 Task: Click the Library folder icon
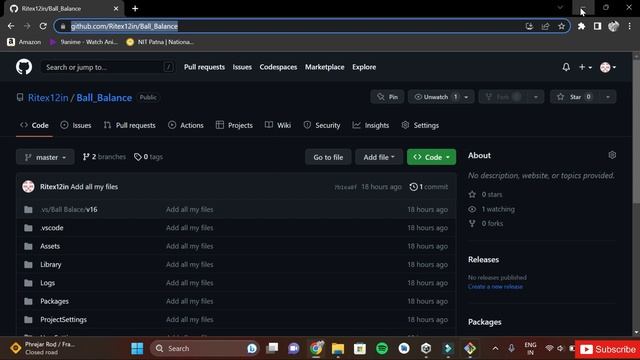(28, 264)
